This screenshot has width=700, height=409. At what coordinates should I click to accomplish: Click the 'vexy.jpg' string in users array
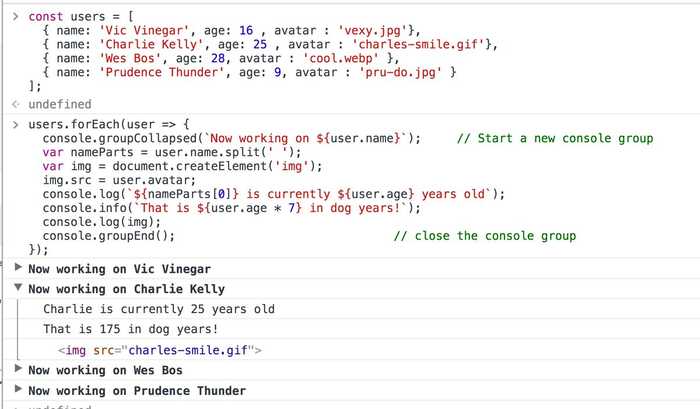pos(373,31)
